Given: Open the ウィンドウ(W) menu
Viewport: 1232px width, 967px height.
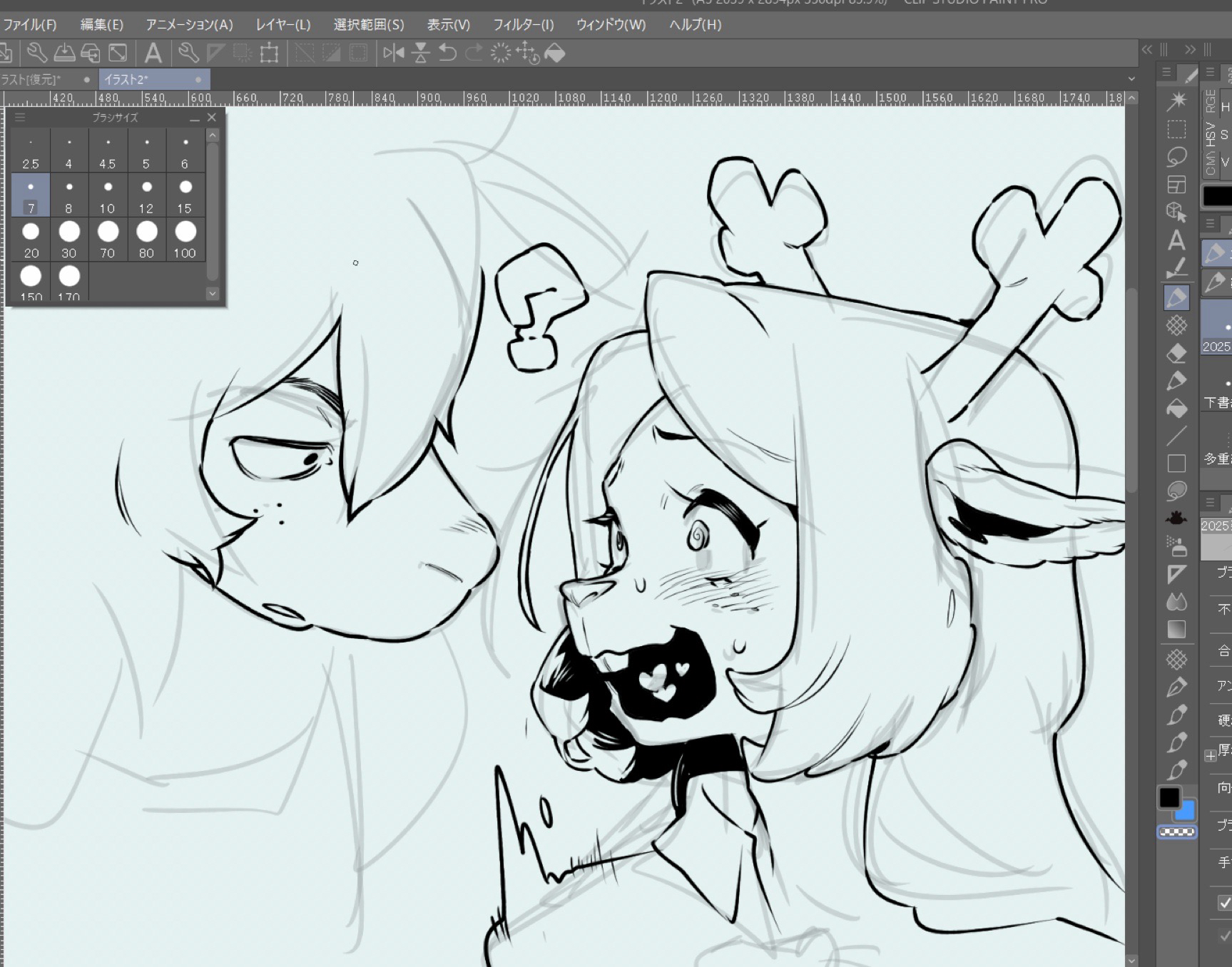Looking at the screenshot, I should (x=611, y=25).
